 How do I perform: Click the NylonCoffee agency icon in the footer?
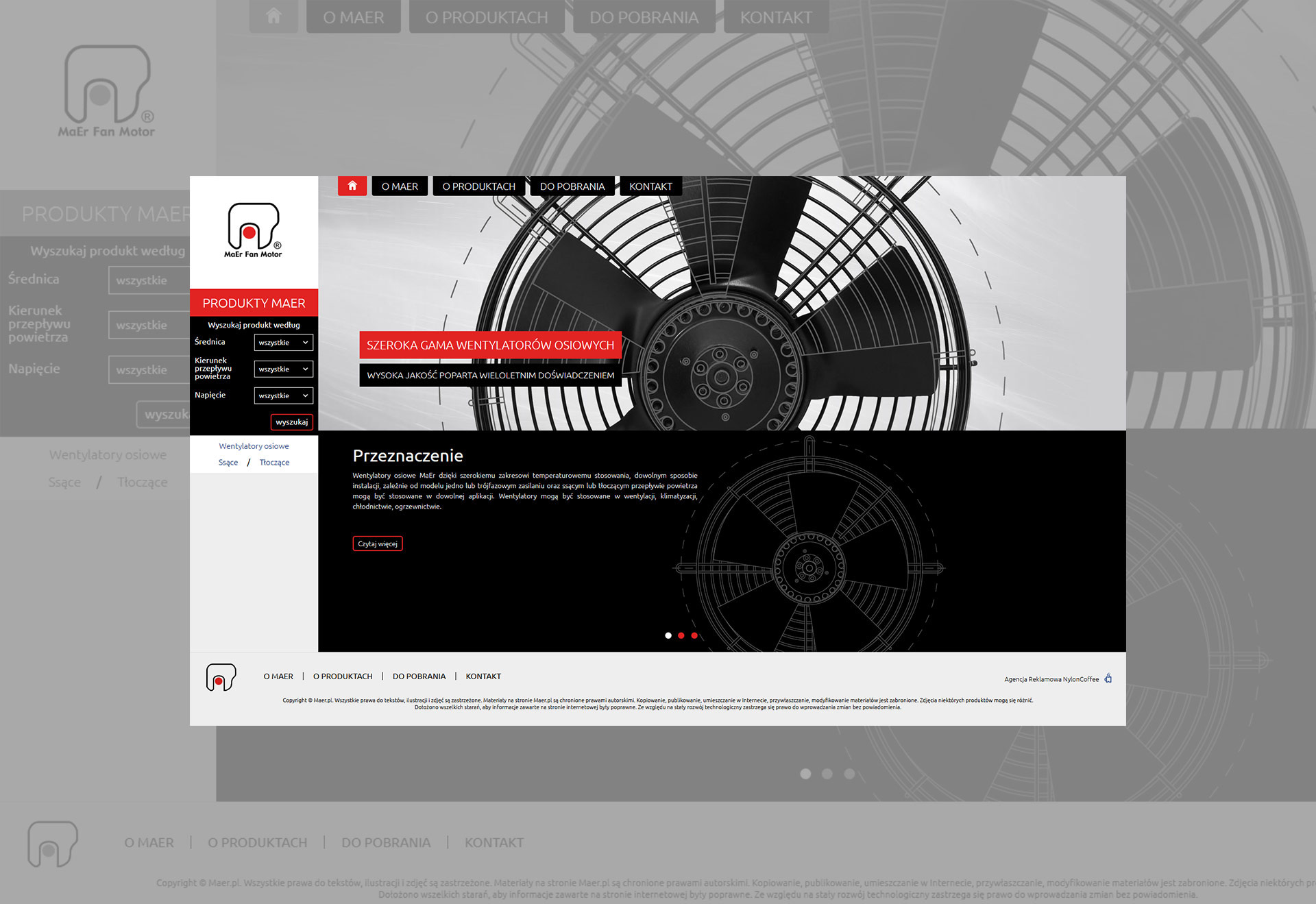point(1108,679)
